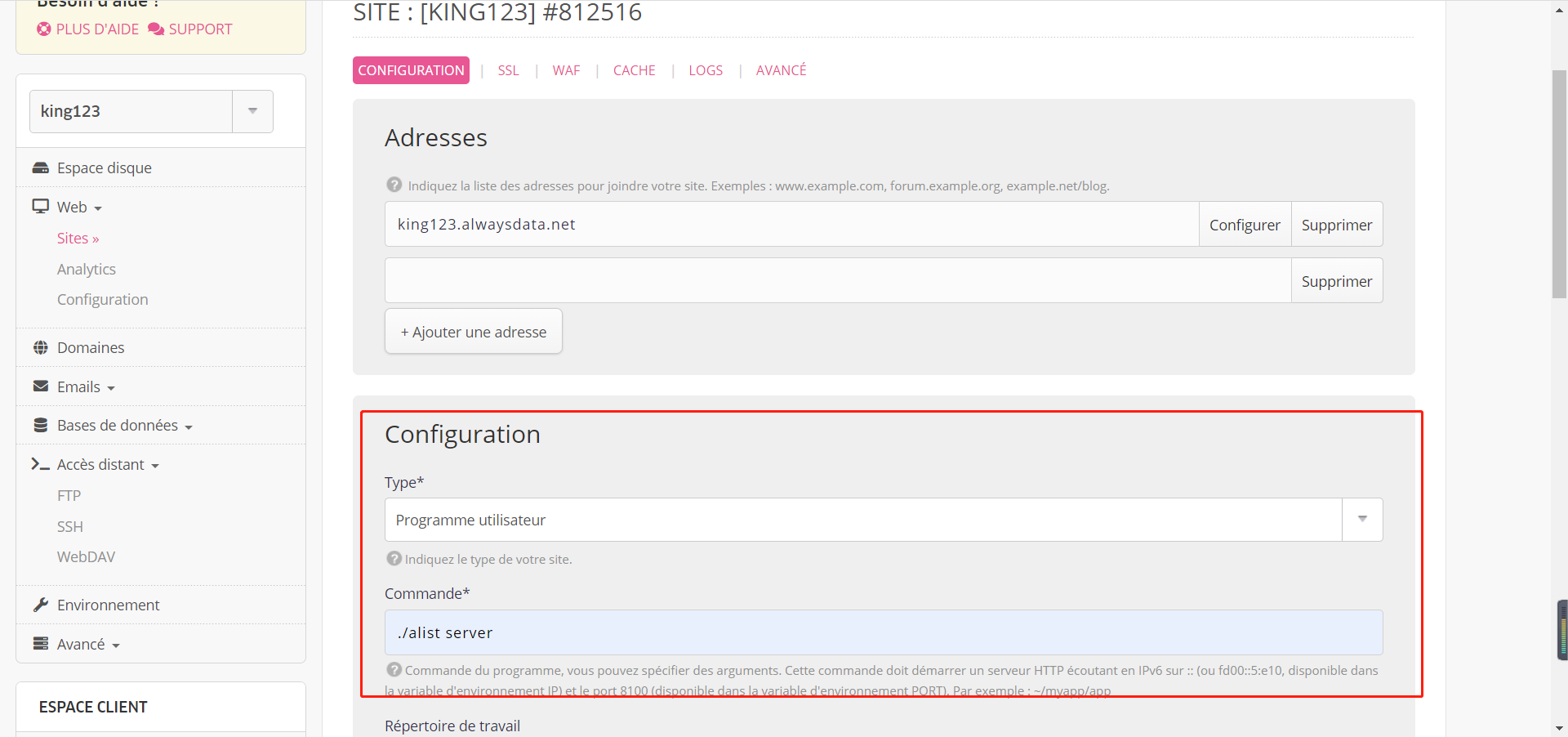Click the Environnement wrench icon
Image resolution: width=1568 pixels, height=737 pixels.
click(40, 605)
